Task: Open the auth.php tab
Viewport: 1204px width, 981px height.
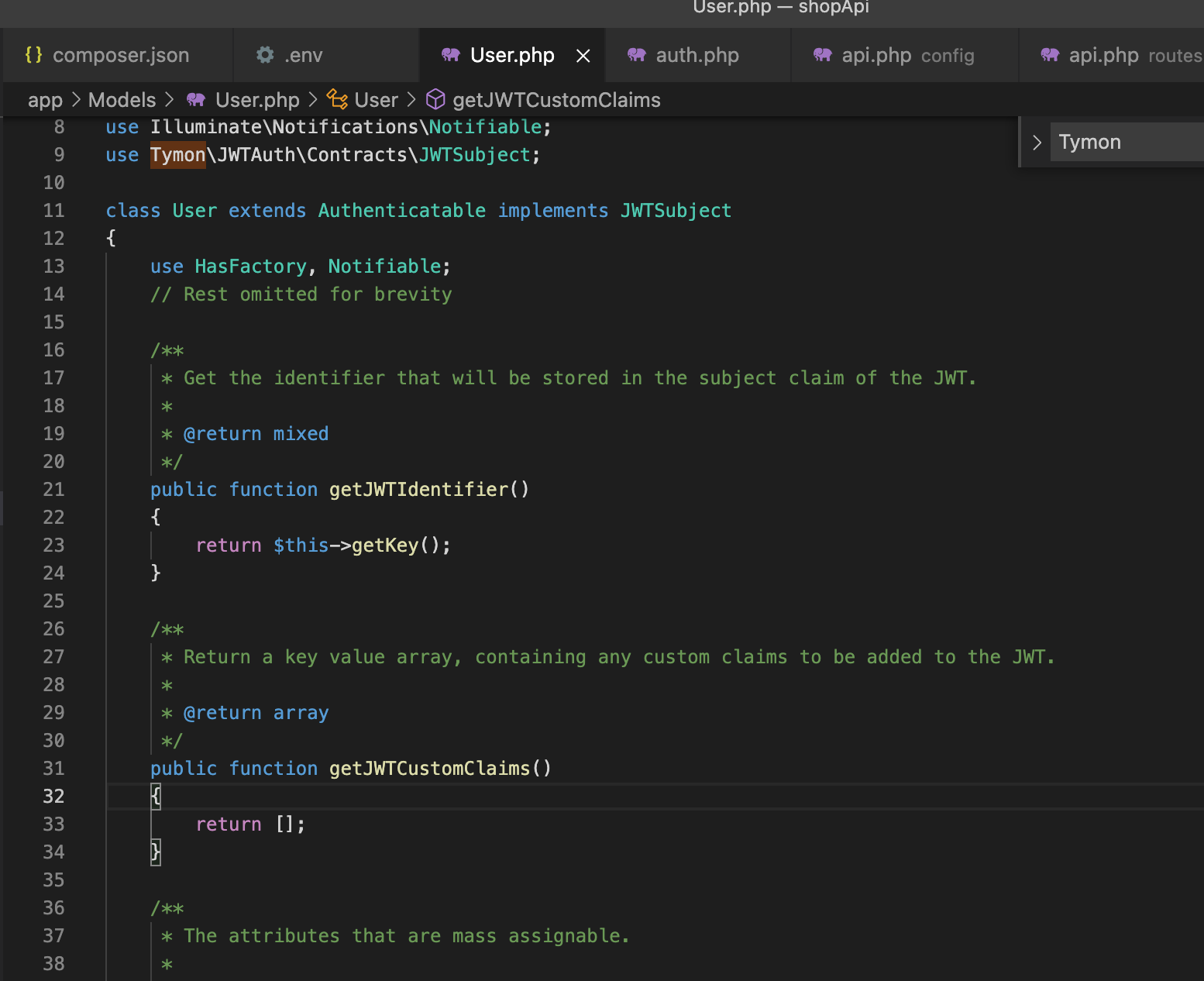Action: [698, 55]
